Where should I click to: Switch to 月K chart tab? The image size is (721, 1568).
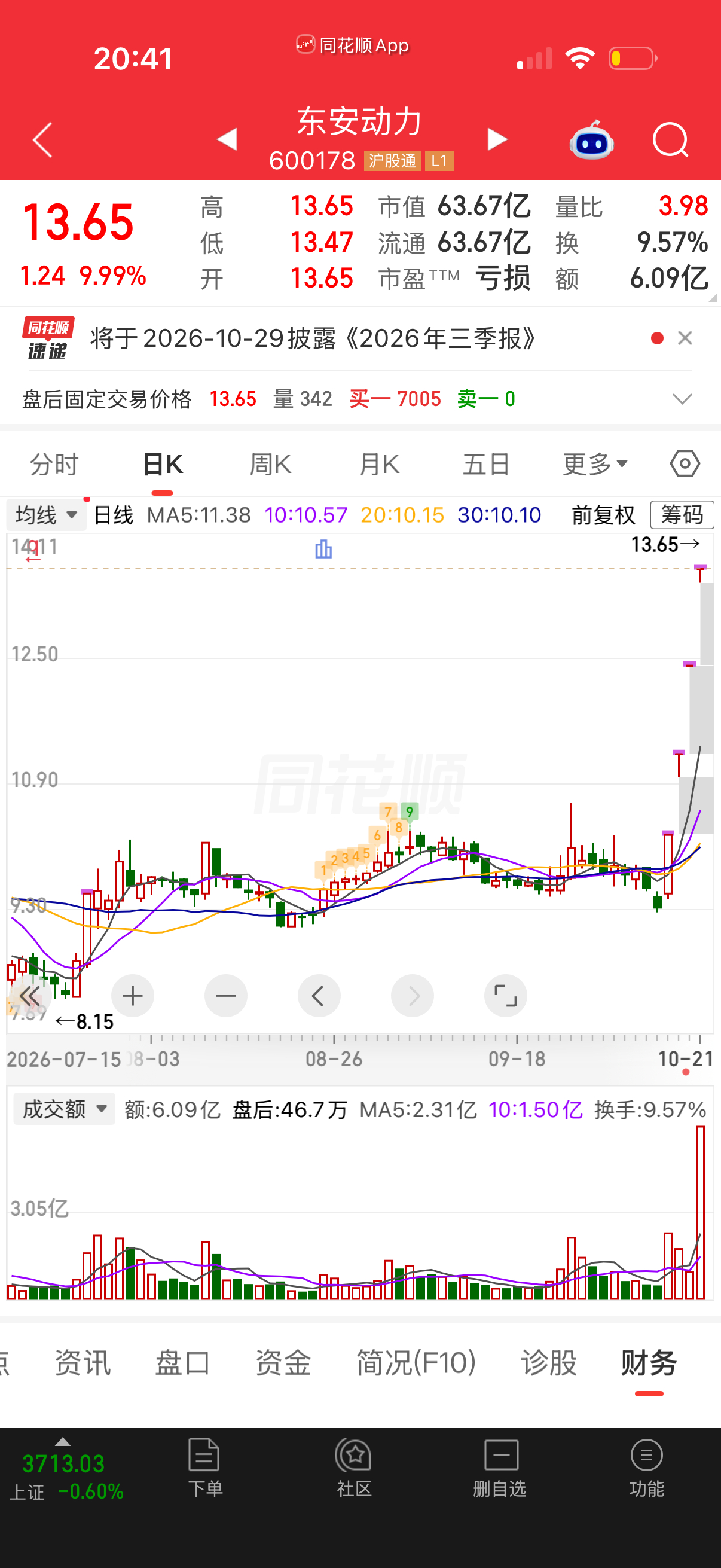[379, 465]
